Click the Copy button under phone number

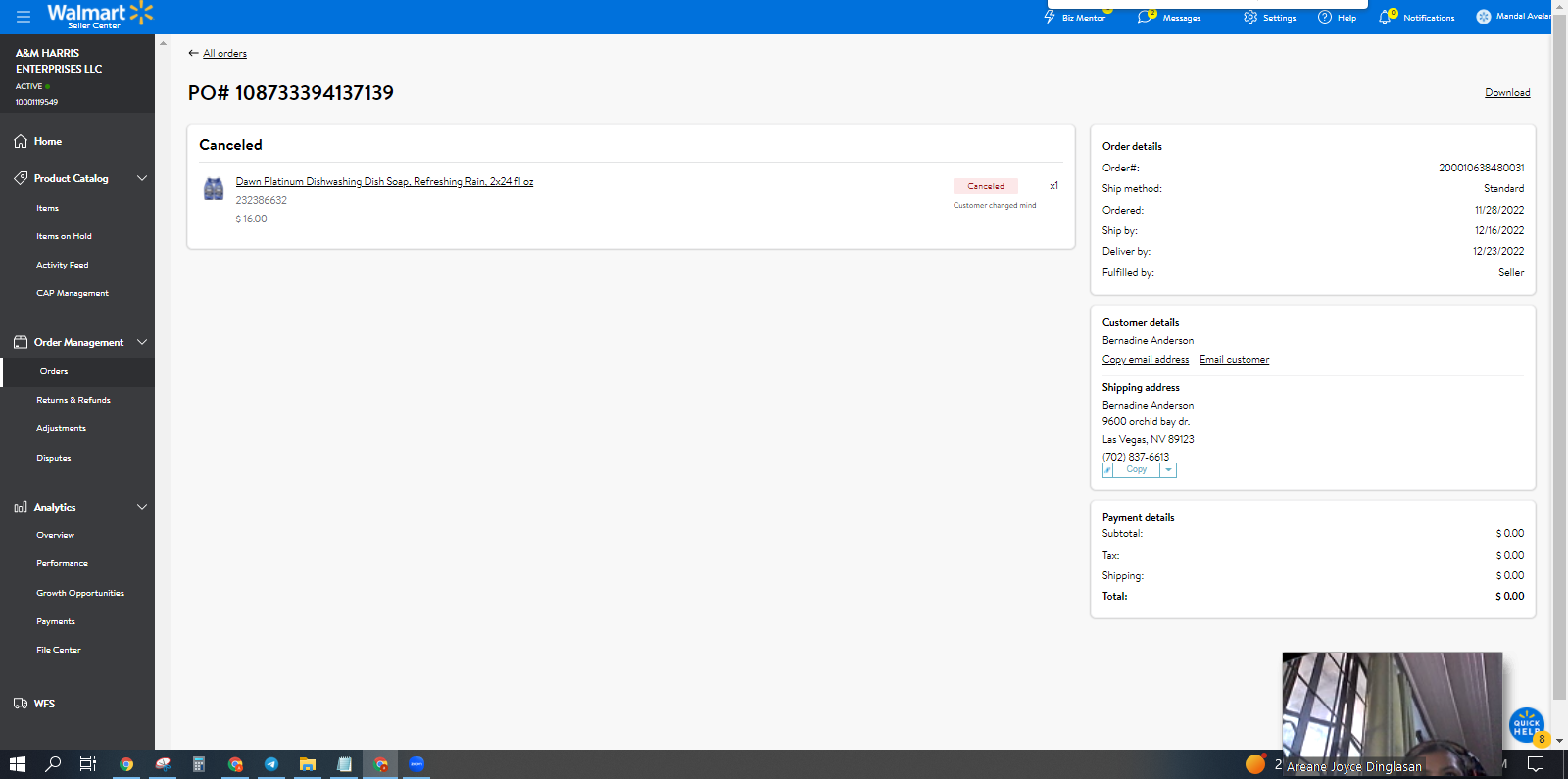coord(1137,470)
